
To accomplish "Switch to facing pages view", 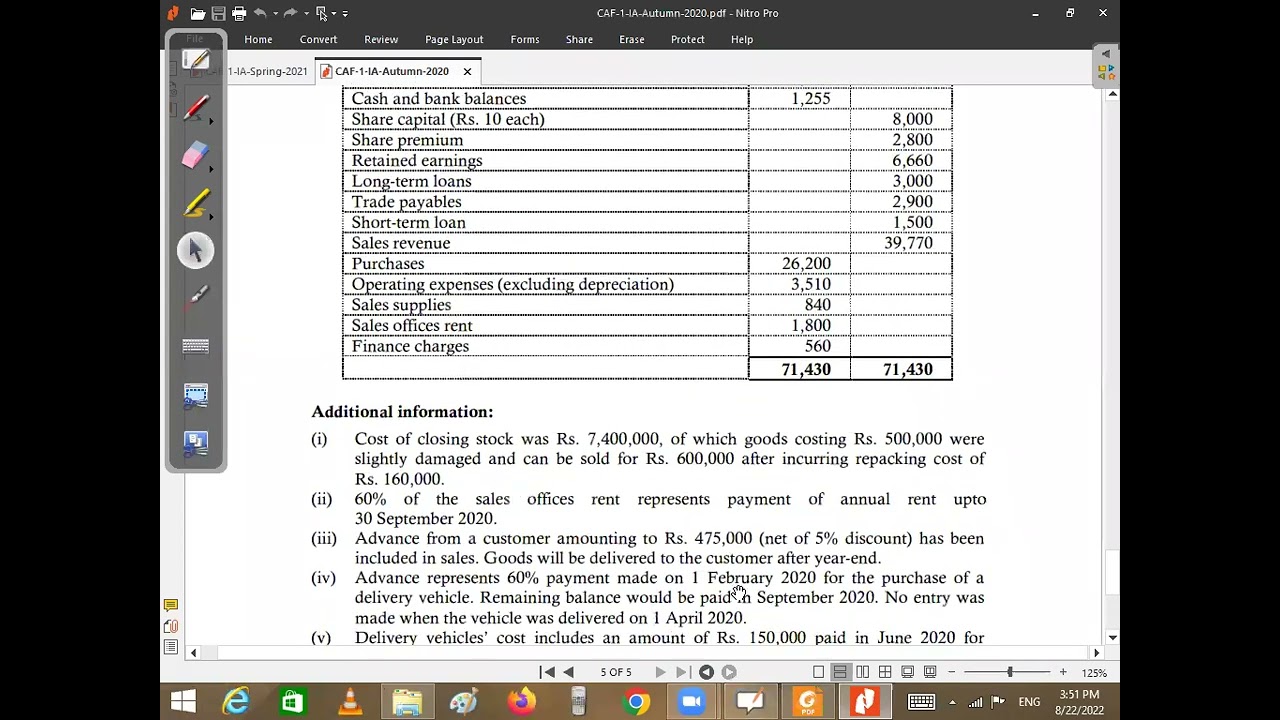I will click(x=862, y=672).
